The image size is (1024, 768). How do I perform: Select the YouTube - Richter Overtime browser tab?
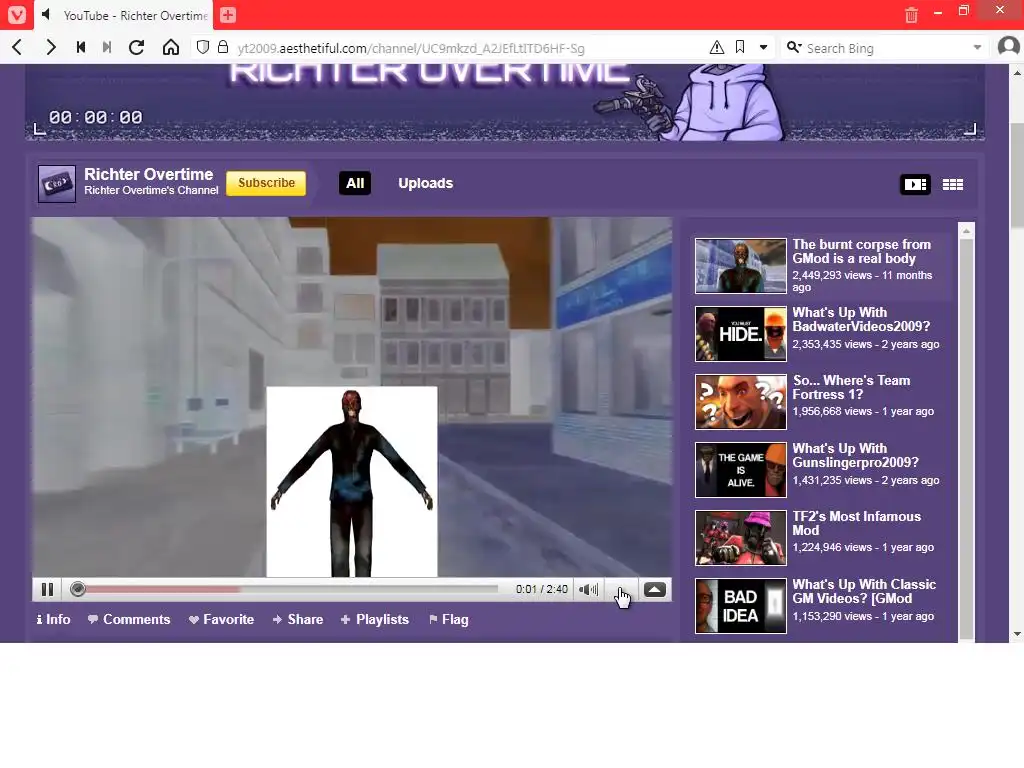124,15
